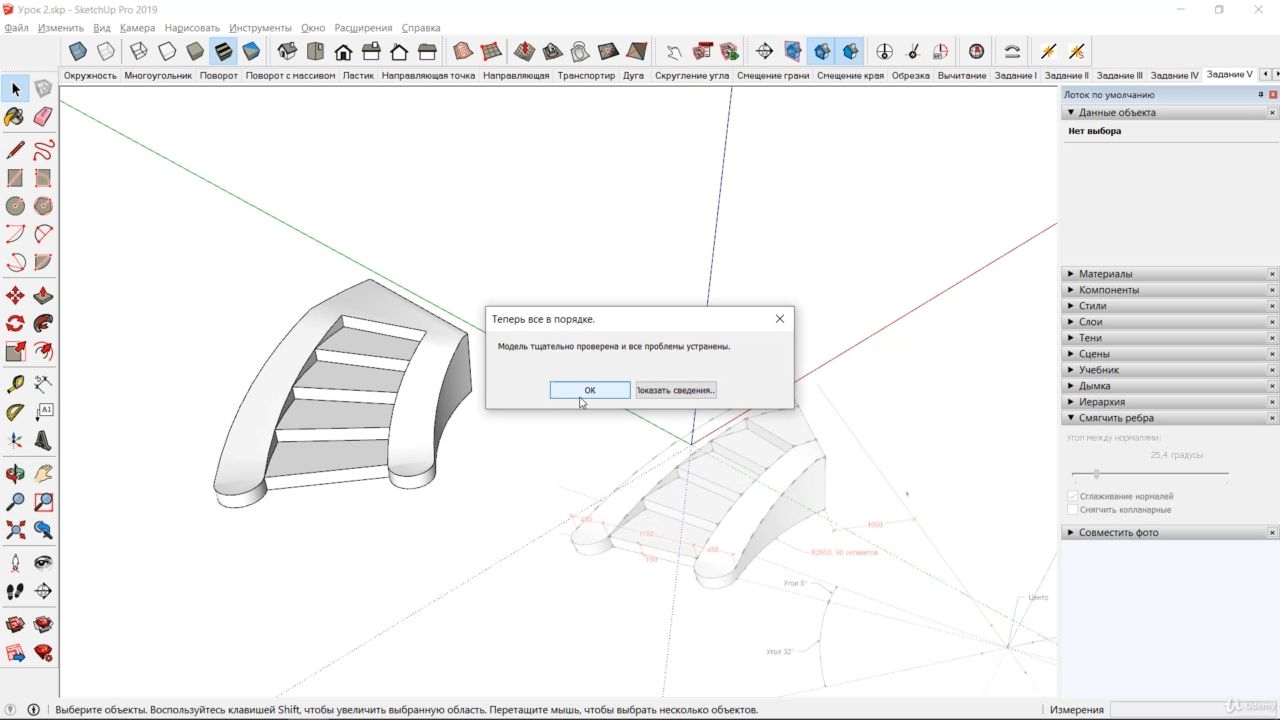This screenshot has height=720, width=1280.
Task: Choose the Line pencil tool
Action: tap(15, 150)
